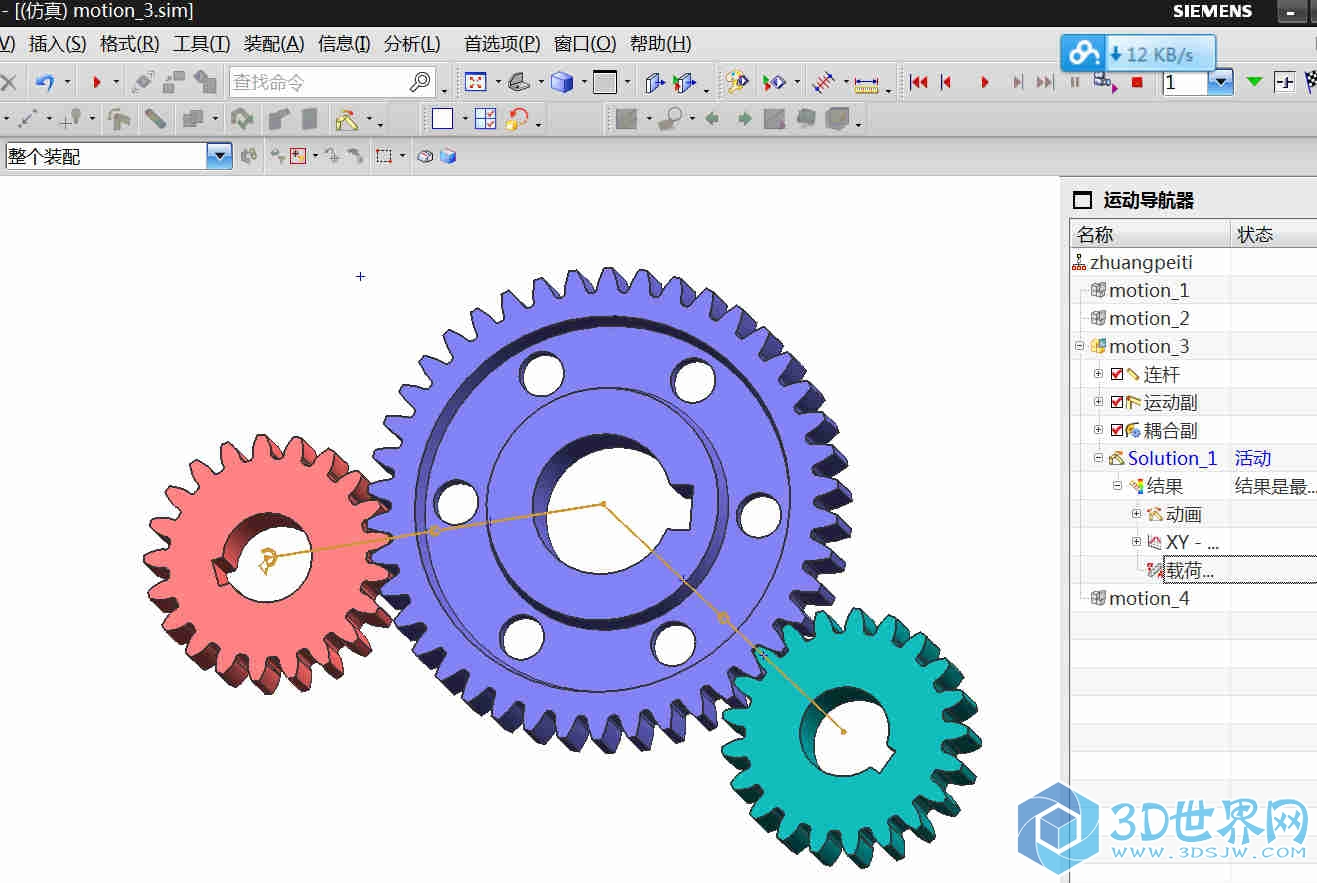The image size is (1317, 883).
Task: Expand the XY graph node
Action: [1136, 542]
